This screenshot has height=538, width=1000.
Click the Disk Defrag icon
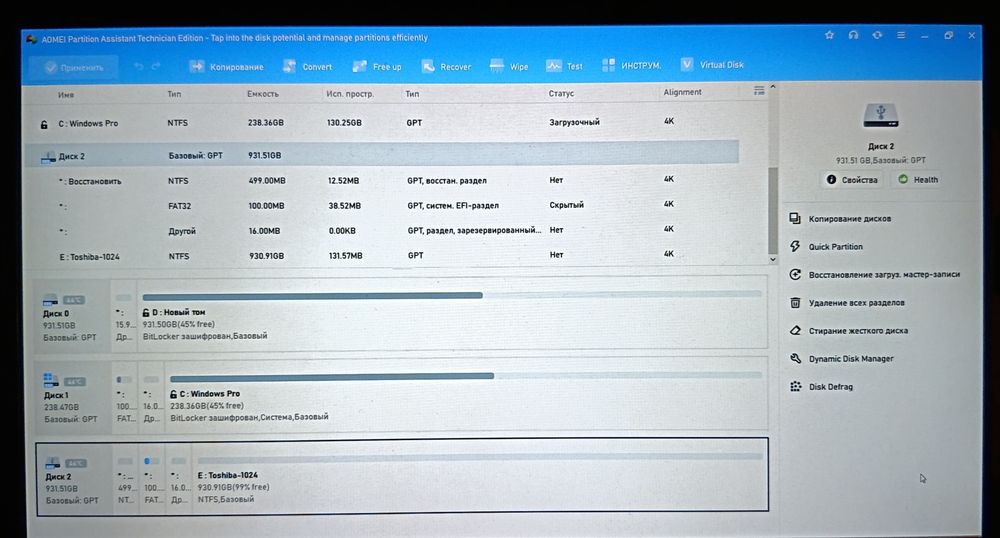click(795, 386)
